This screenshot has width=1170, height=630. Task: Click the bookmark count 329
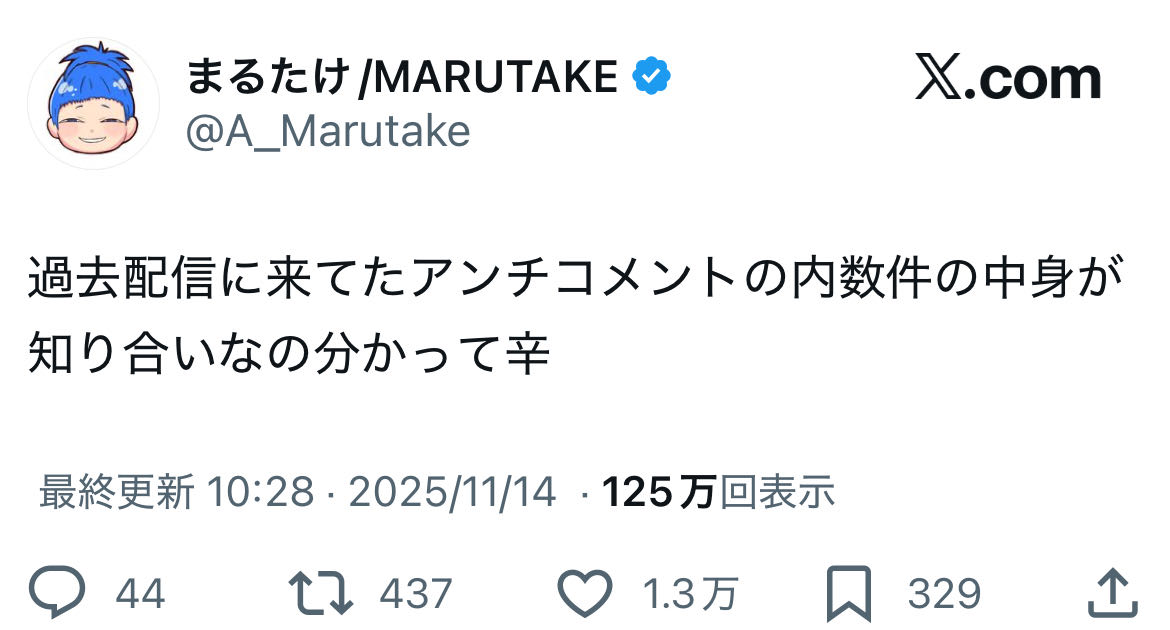click(943, 594)
